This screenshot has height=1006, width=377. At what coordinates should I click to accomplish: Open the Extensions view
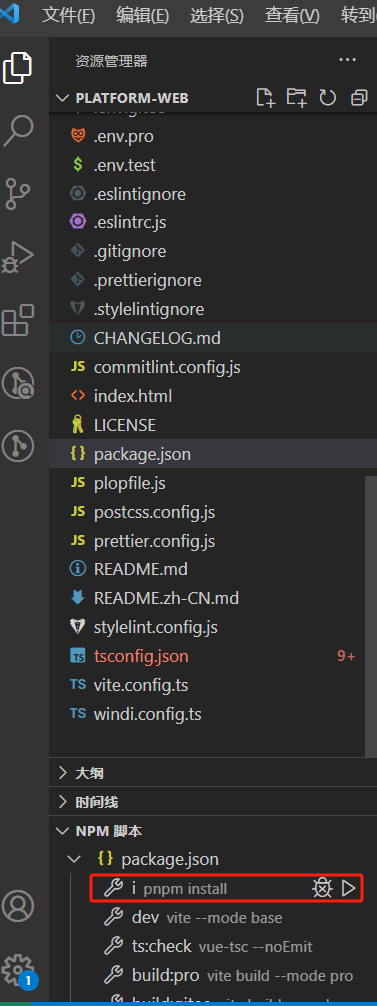pos(17,320)
